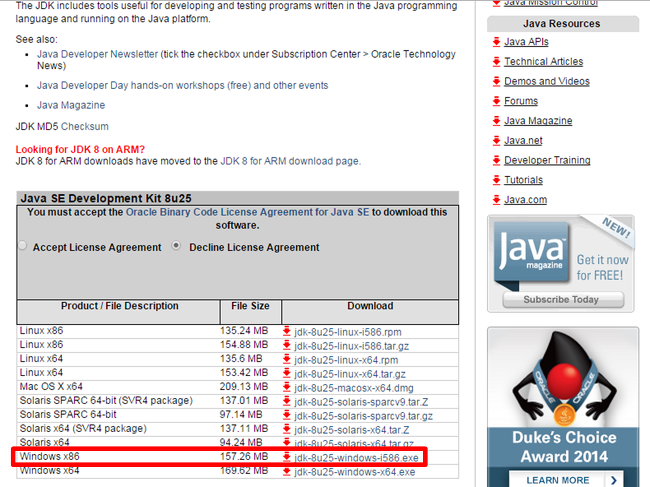
Task: Download jdk-8u25-macosx-x64.dmg file
Action: coord(354,388)
